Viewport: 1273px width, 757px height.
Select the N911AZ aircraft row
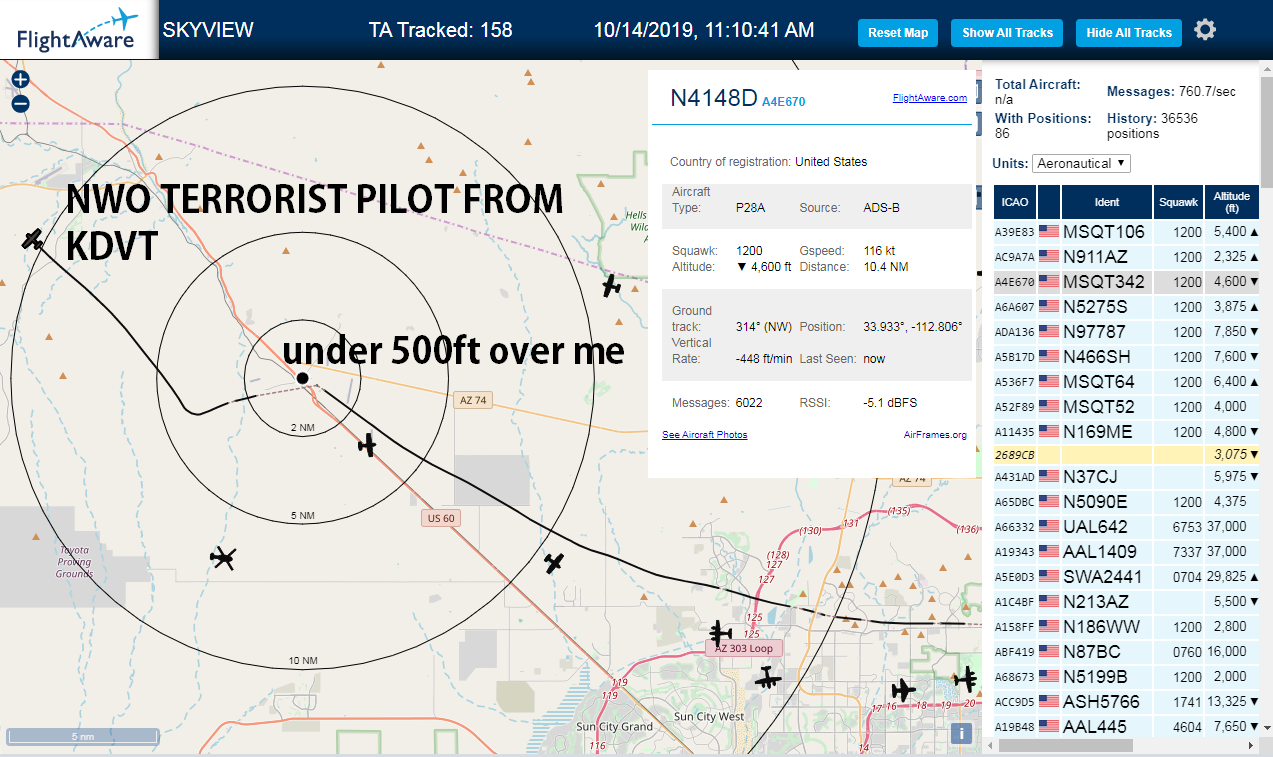(1126, 257)
